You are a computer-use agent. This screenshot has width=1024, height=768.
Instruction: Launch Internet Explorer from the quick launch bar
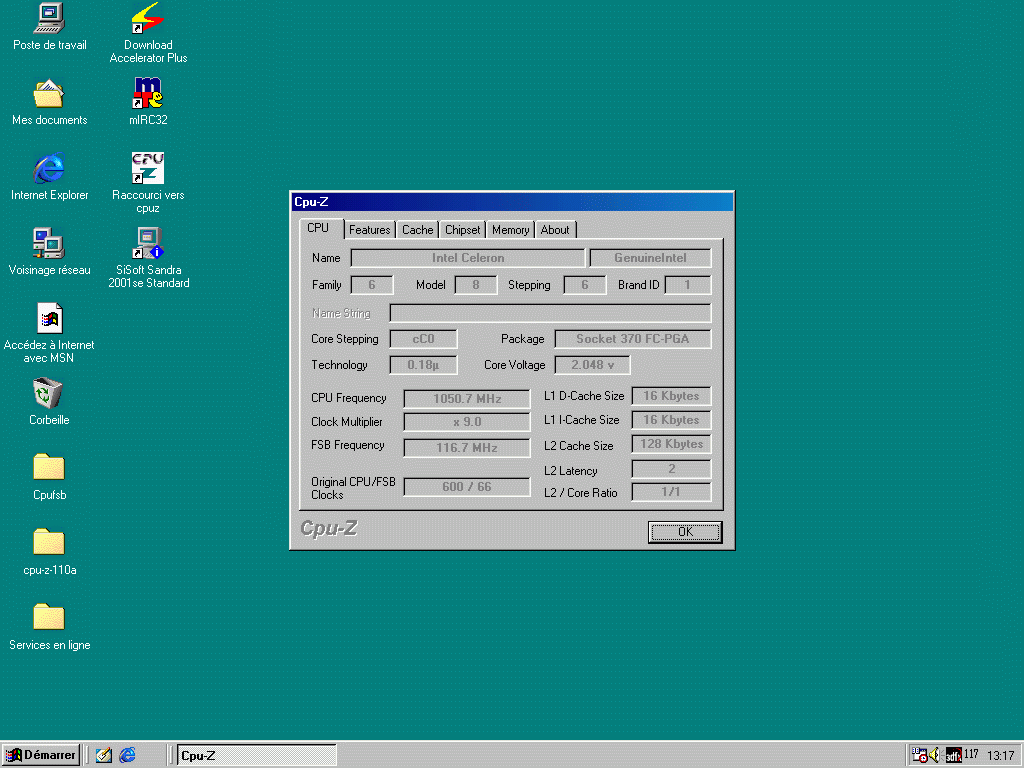127,755
